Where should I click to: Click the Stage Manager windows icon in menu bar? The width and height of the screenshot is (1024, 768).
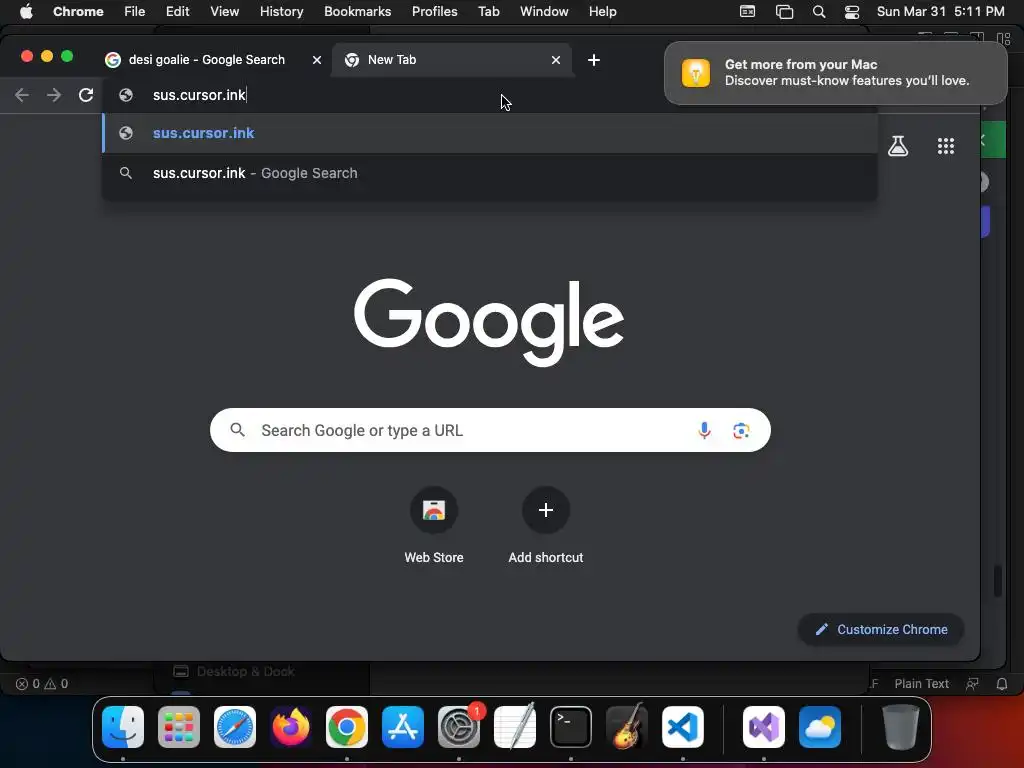pyautogui.click(x=784, y=12)
